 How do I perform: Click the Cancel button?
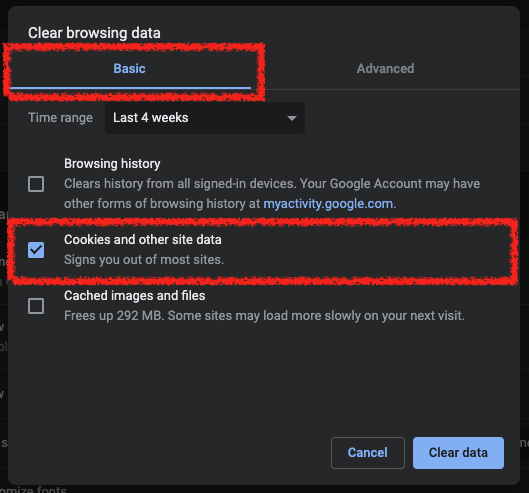click(368, 453)
